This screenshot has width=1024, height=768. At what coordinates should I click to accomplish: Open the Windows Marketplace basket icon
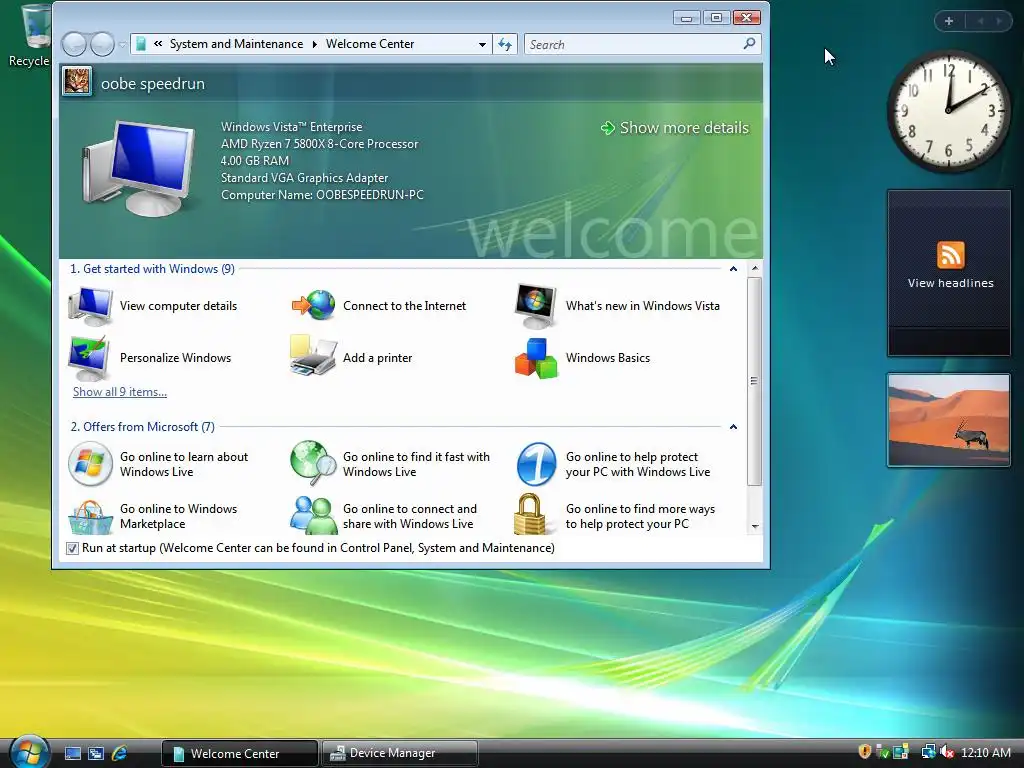coord(90,517)
